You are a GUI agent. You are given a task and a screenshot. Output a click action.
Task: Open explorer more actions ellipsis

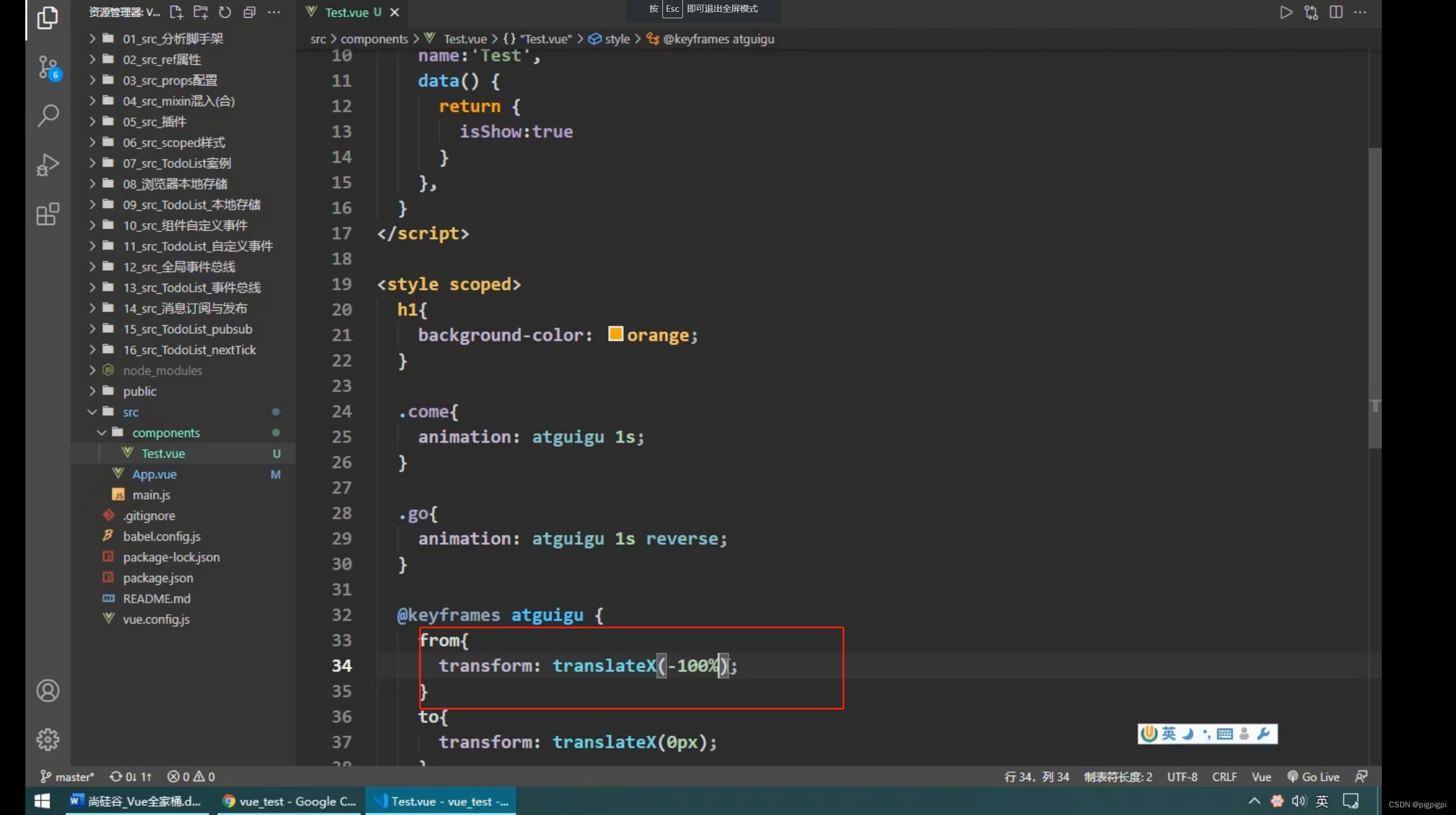(274, 12)
